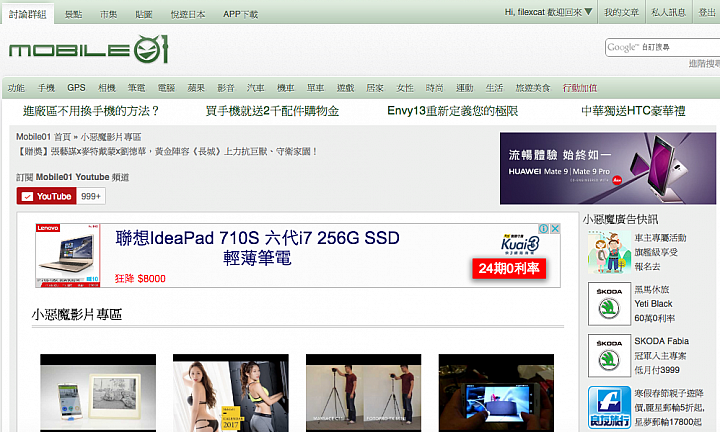Open the 女性 category menu
Screen dimensions: 720x432
(405, 88)
